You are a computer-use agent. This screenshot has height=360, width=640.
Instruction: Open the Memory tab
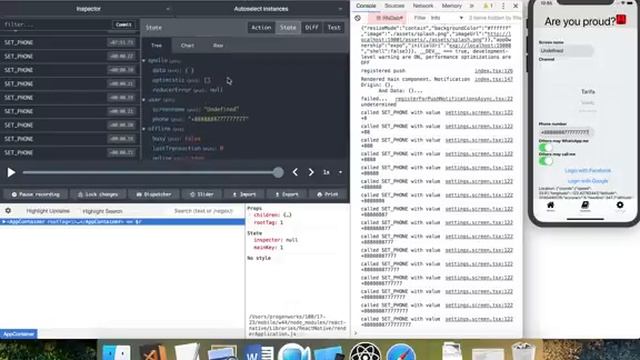point(451,6)
